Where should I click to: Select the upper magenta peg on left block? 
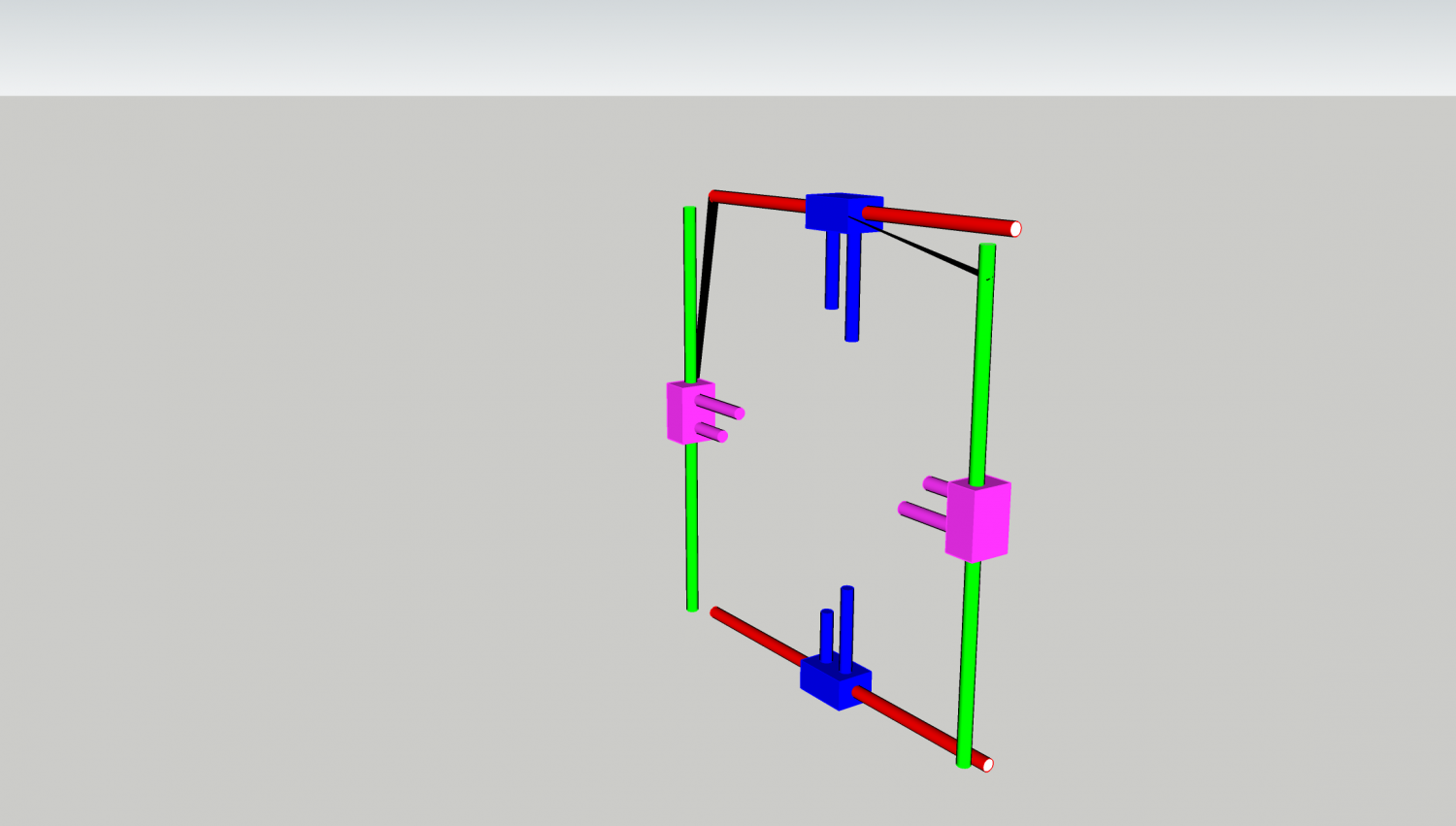point(723,406)
